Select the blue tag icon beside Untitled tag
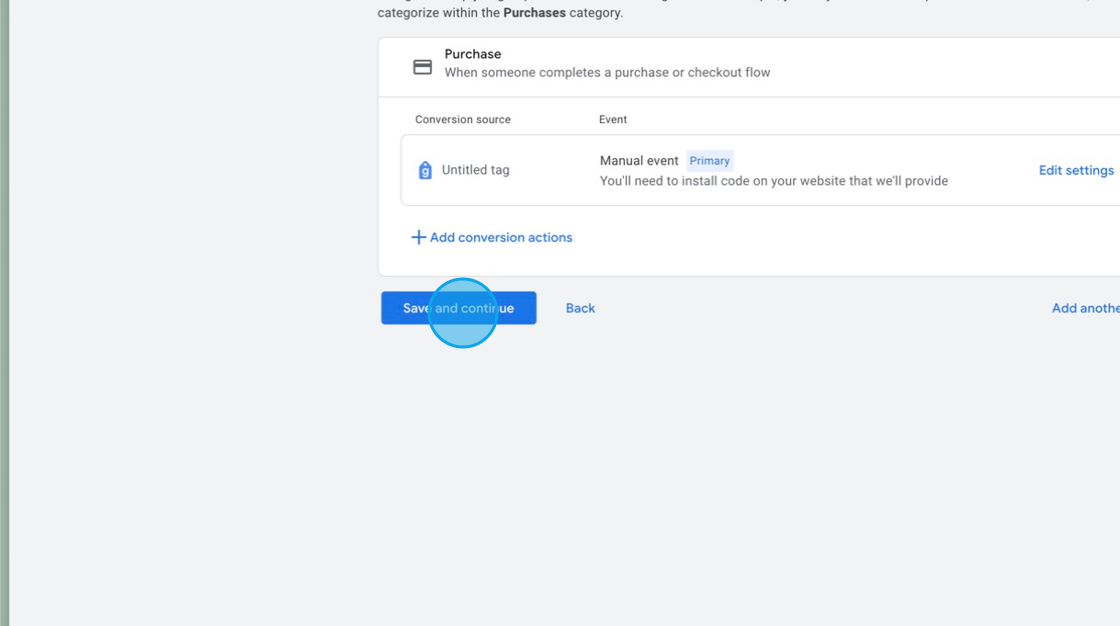The height and width of the screenshot is (626, 1120). click(424, 170)
